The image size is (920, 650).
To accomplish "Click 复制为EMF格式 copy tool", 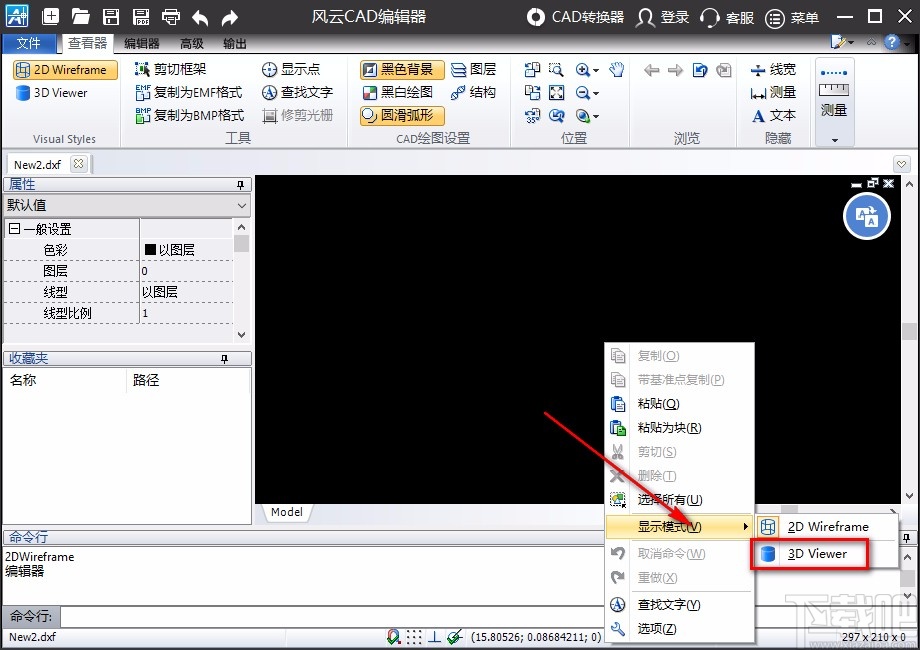I will pos(189,92).
